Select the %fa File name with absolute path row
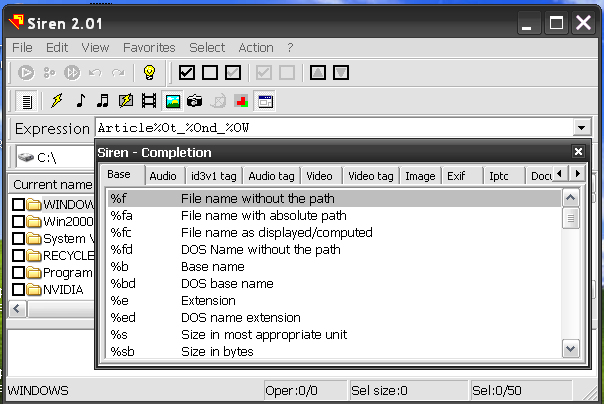 click(334, 216)
